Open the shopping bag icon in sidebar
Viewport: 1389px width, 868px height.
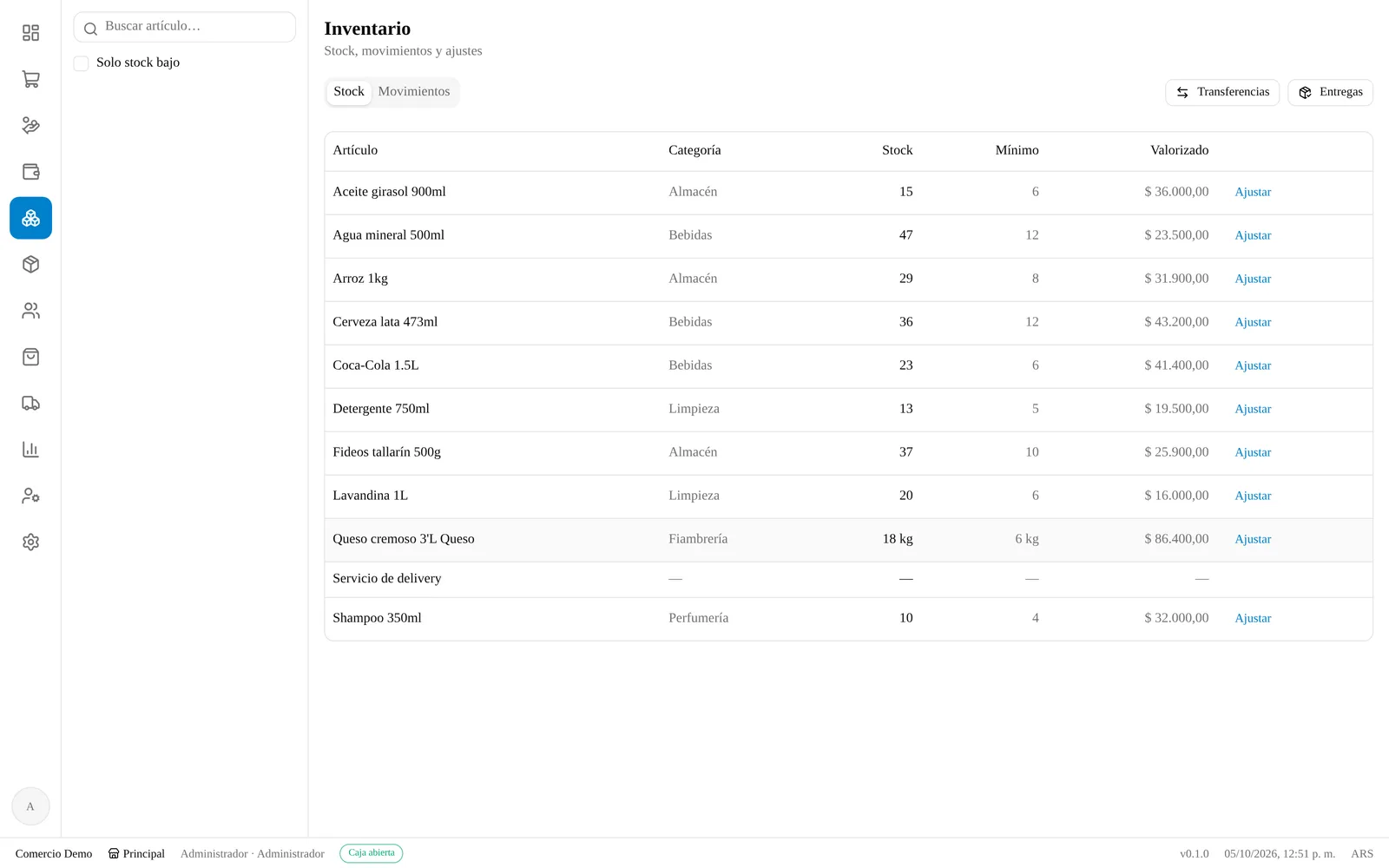click(30, 357)
